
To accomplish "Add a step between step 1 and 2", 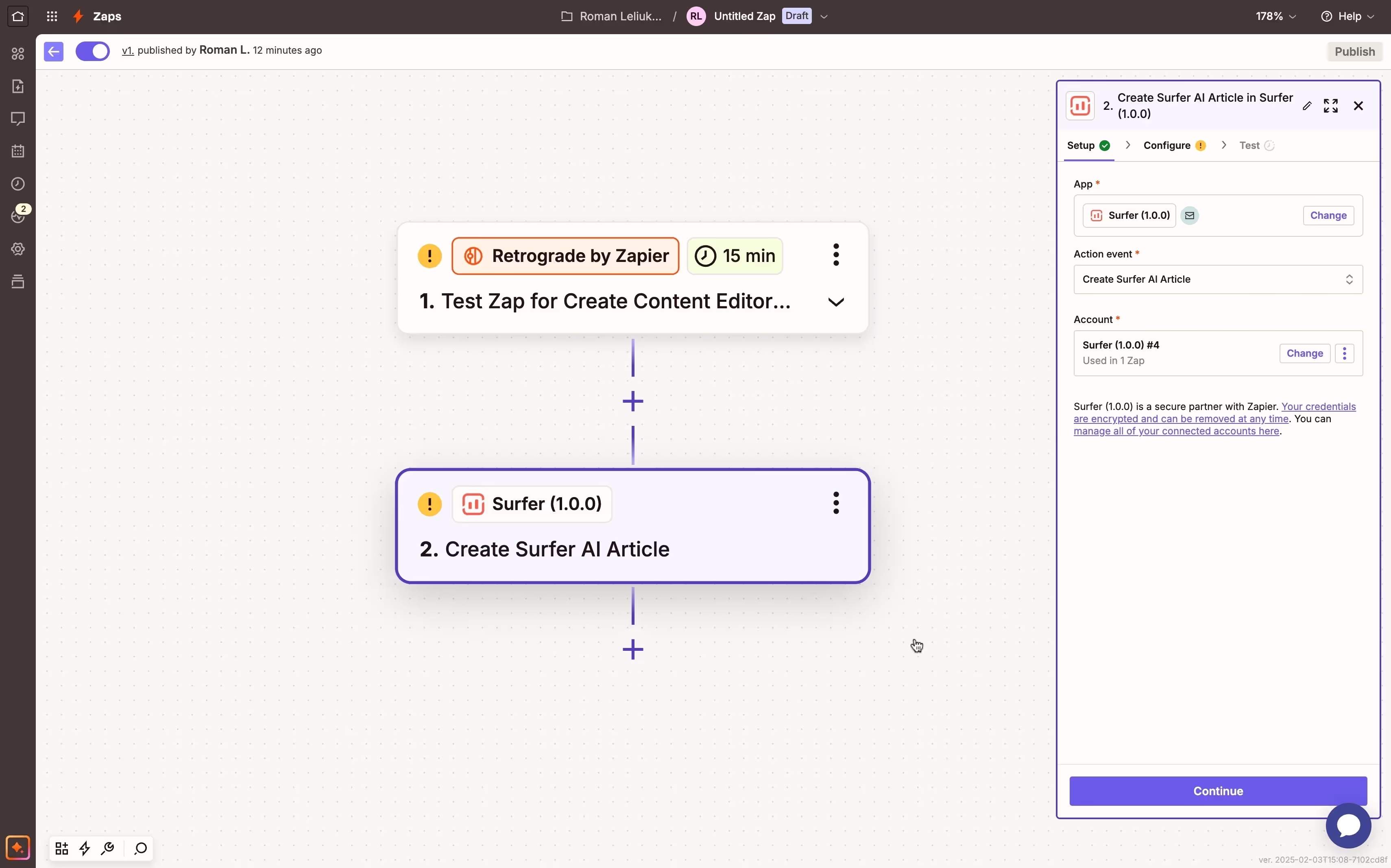I will pos(632,401).
